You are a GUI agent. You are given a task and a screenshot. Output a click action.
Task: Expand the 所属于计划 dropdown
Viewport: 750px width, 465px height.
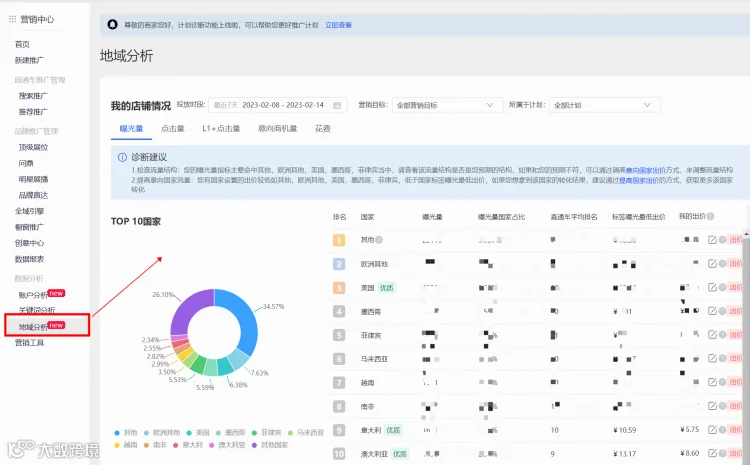click(605, 105)
